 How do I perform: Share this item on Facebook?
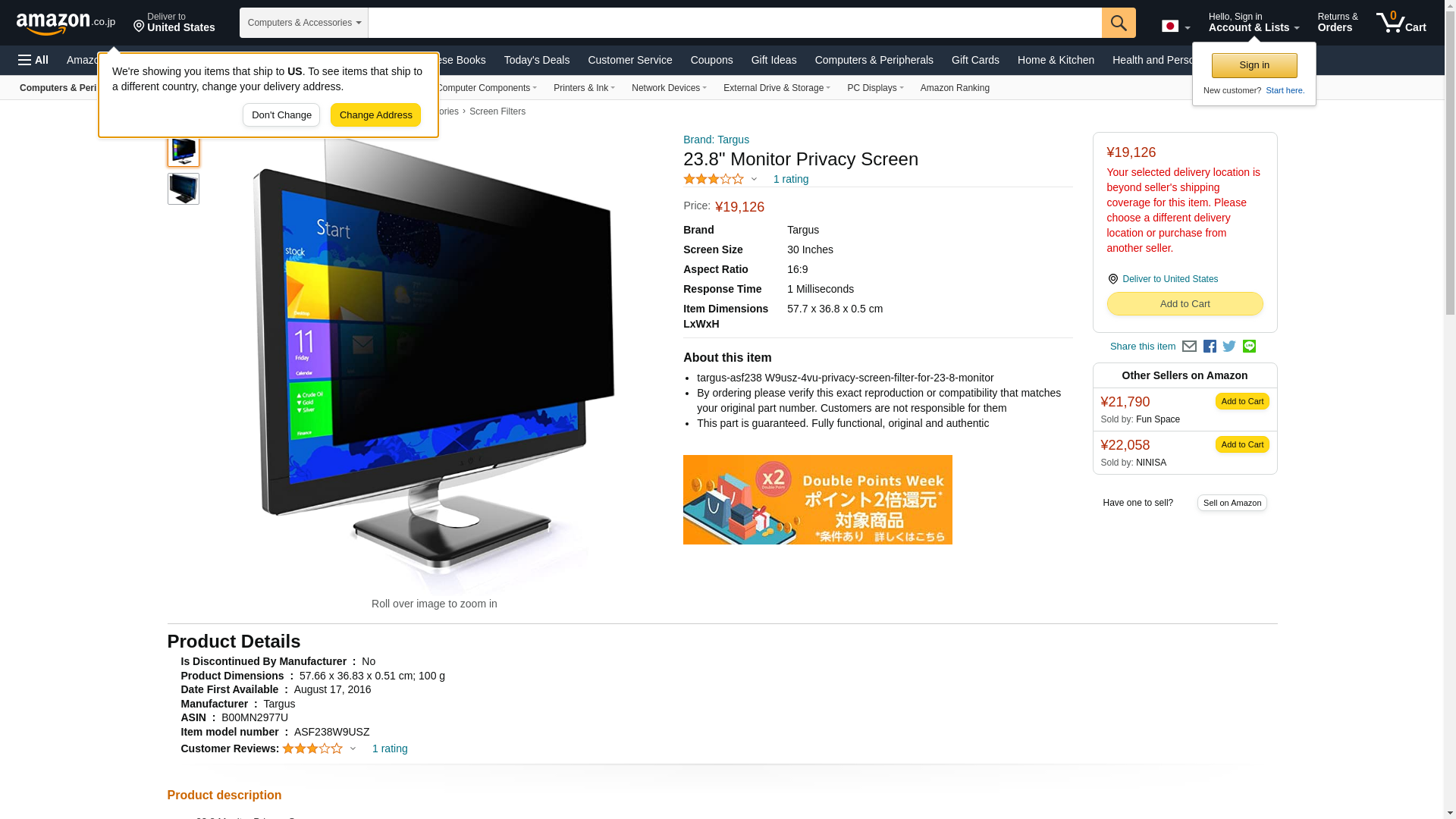(x=1210, y=347)
